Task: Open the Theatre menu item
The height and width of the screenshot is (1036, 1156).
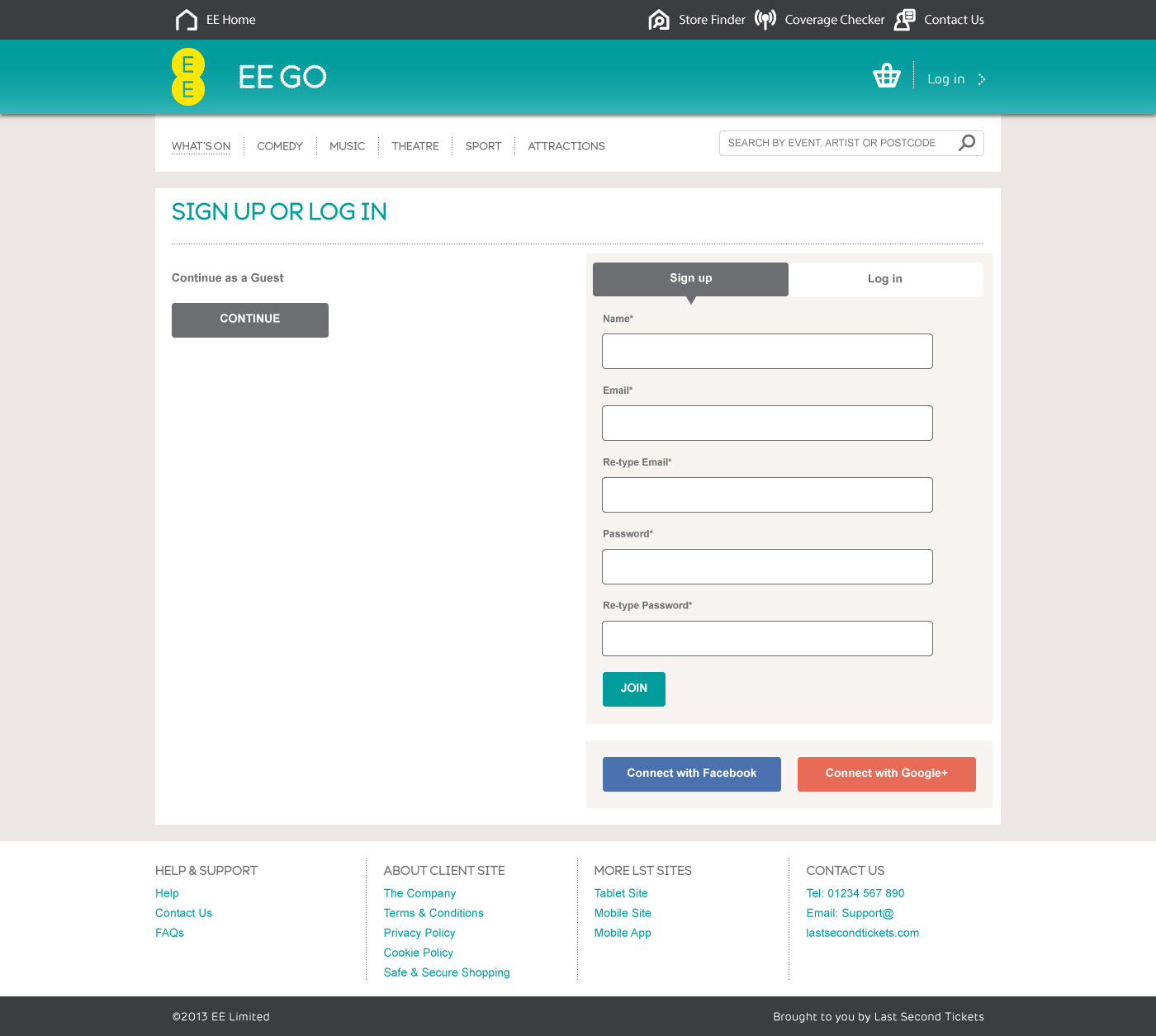Action: pos(415,146)
